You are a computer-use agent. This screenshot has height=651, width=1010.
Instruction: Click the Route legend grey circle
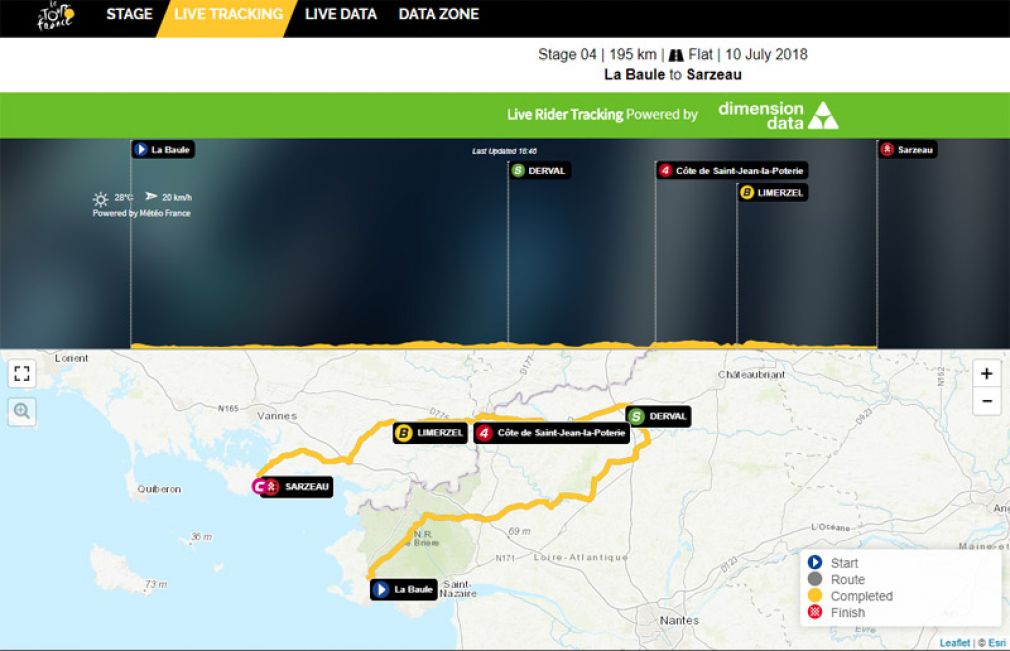click(x=815, y=579)
